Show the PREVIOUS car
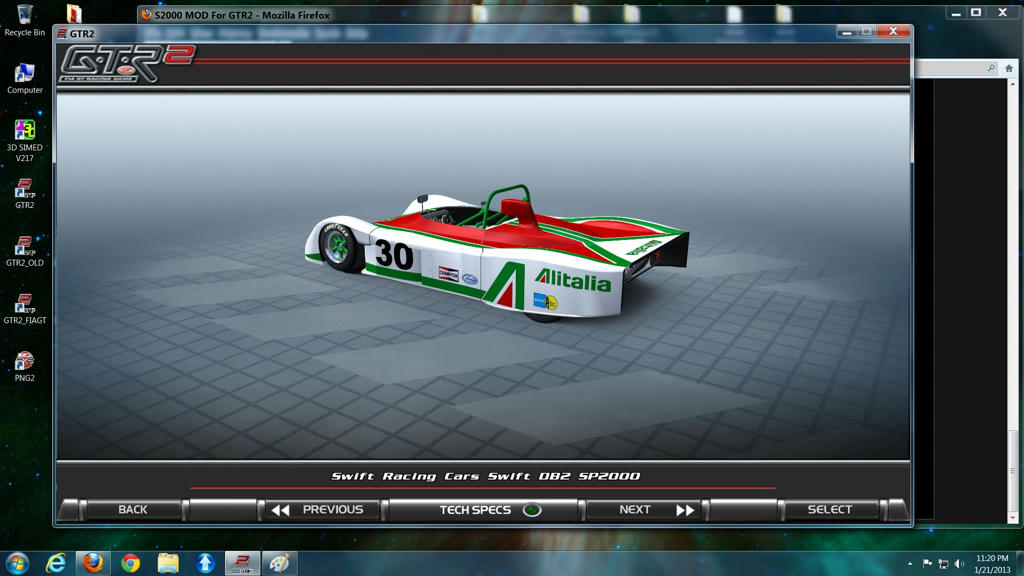 [321, 509]
